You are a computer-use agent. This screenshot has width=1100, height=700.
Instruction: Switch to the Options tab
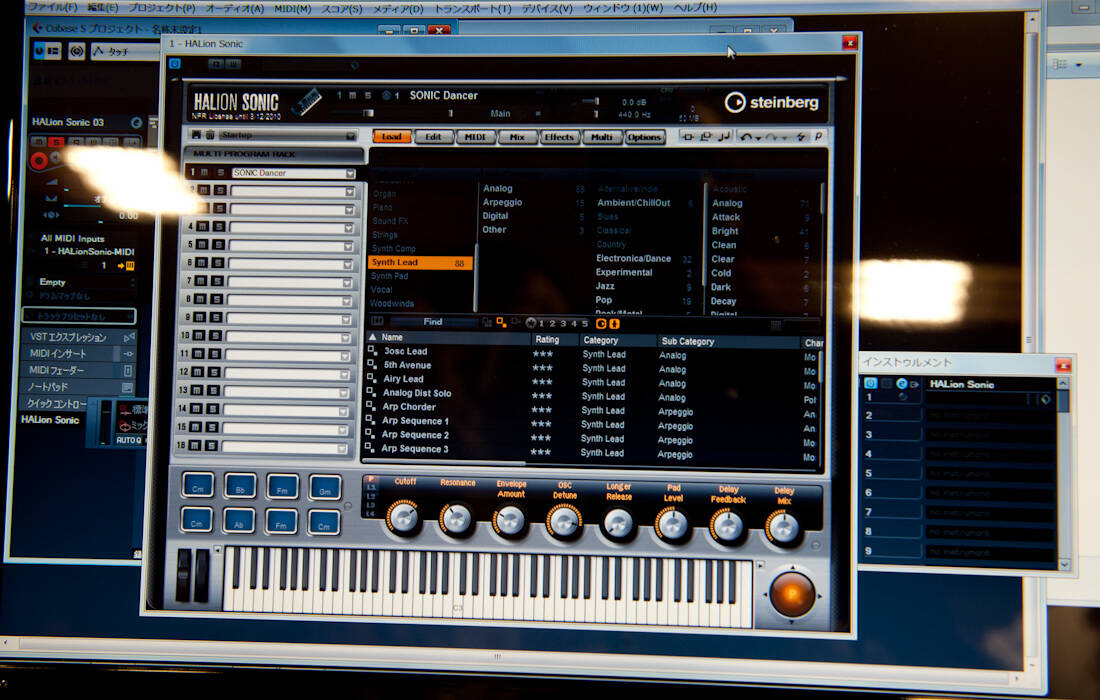tap(644, 137)
